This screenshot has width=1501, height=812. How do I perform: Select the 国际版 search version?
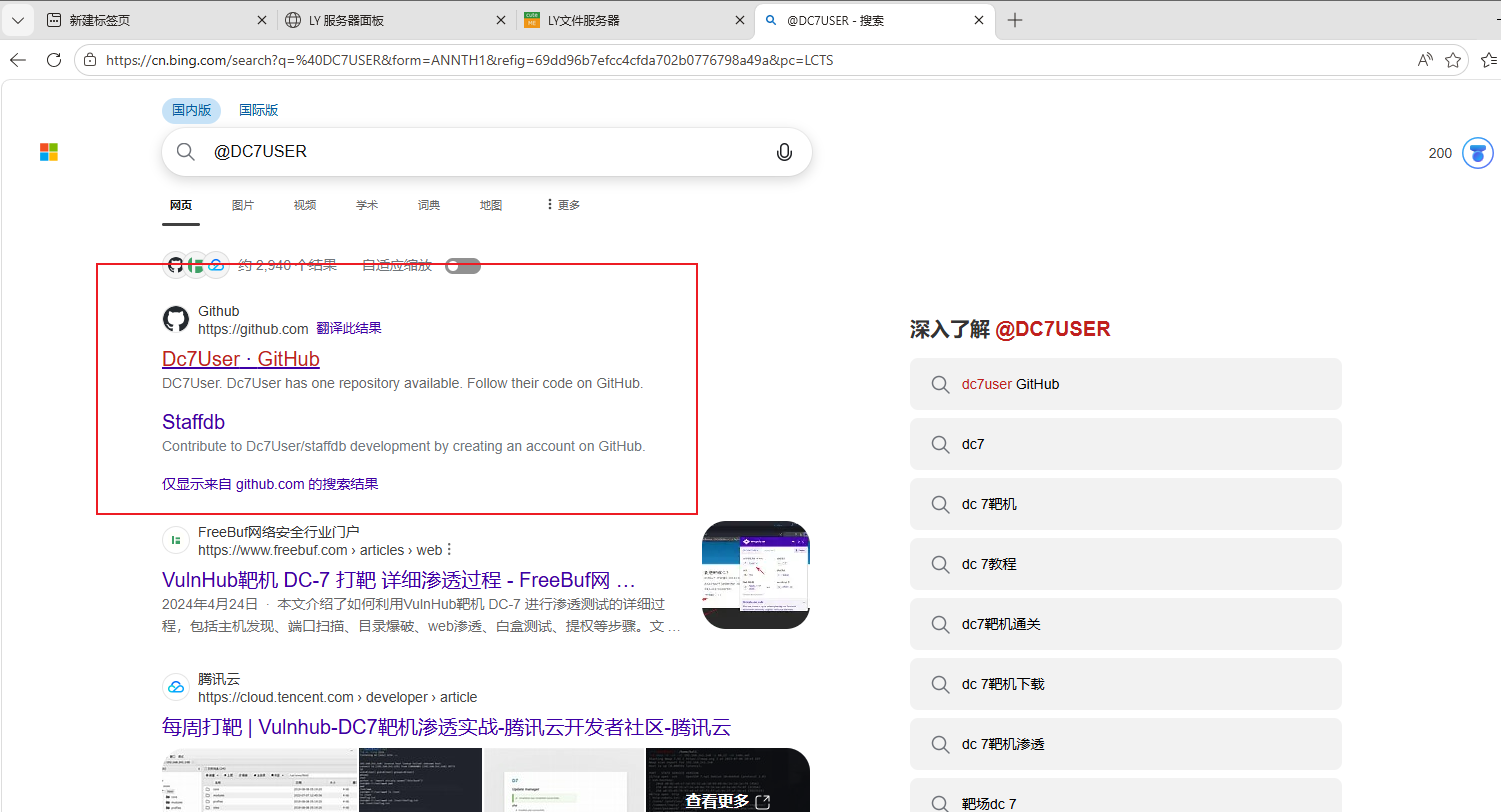[258, 110]
